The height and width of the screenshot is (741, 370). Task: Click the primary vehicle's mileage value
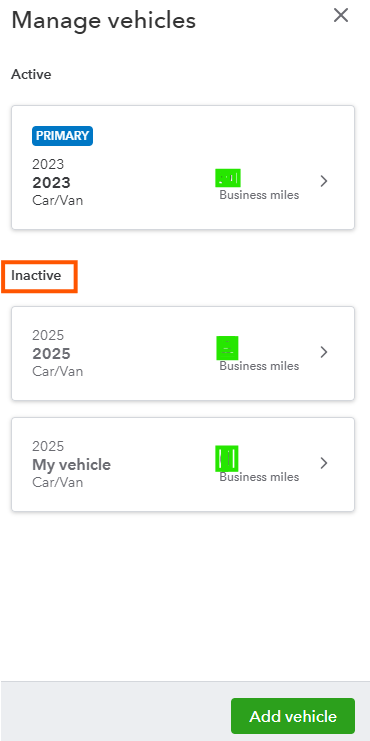tap(228, 178)
